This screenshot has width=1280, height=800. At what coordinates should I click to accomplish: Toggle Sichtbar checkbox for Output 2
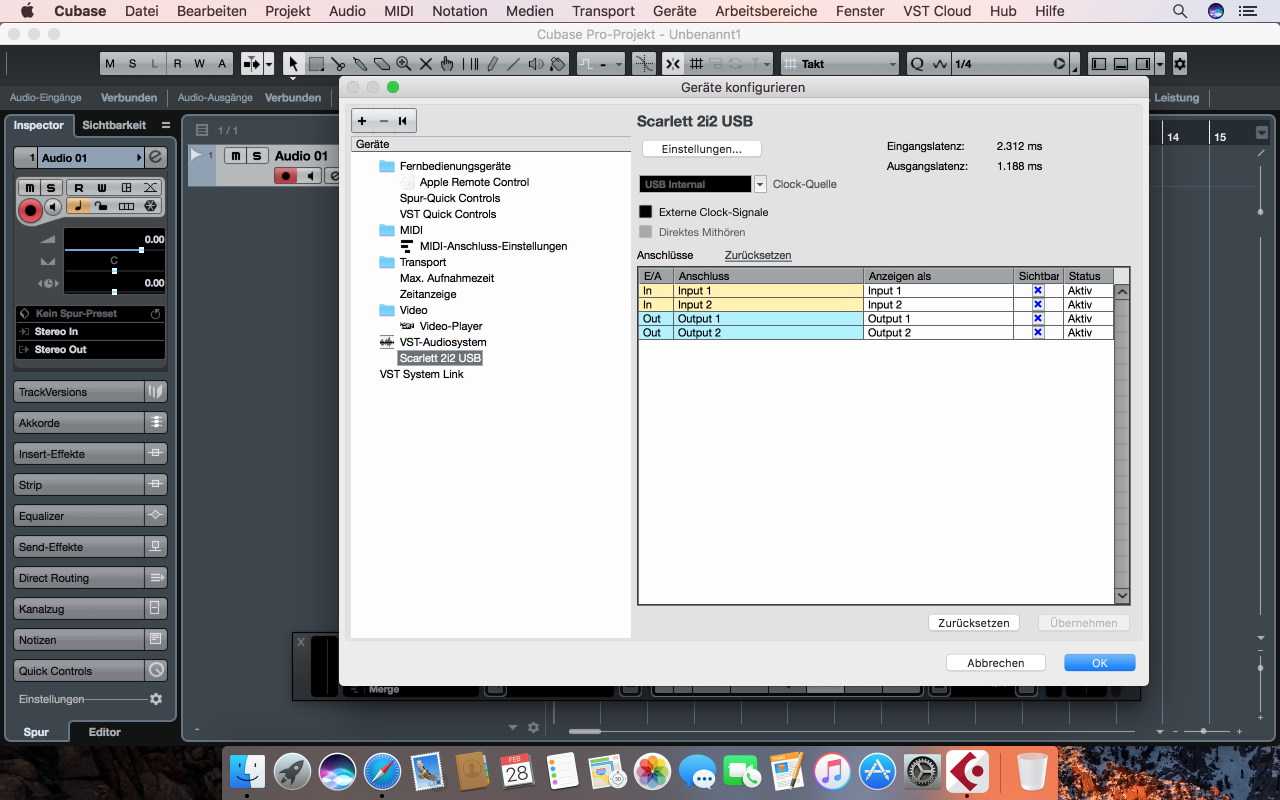tap(1038, 333)
